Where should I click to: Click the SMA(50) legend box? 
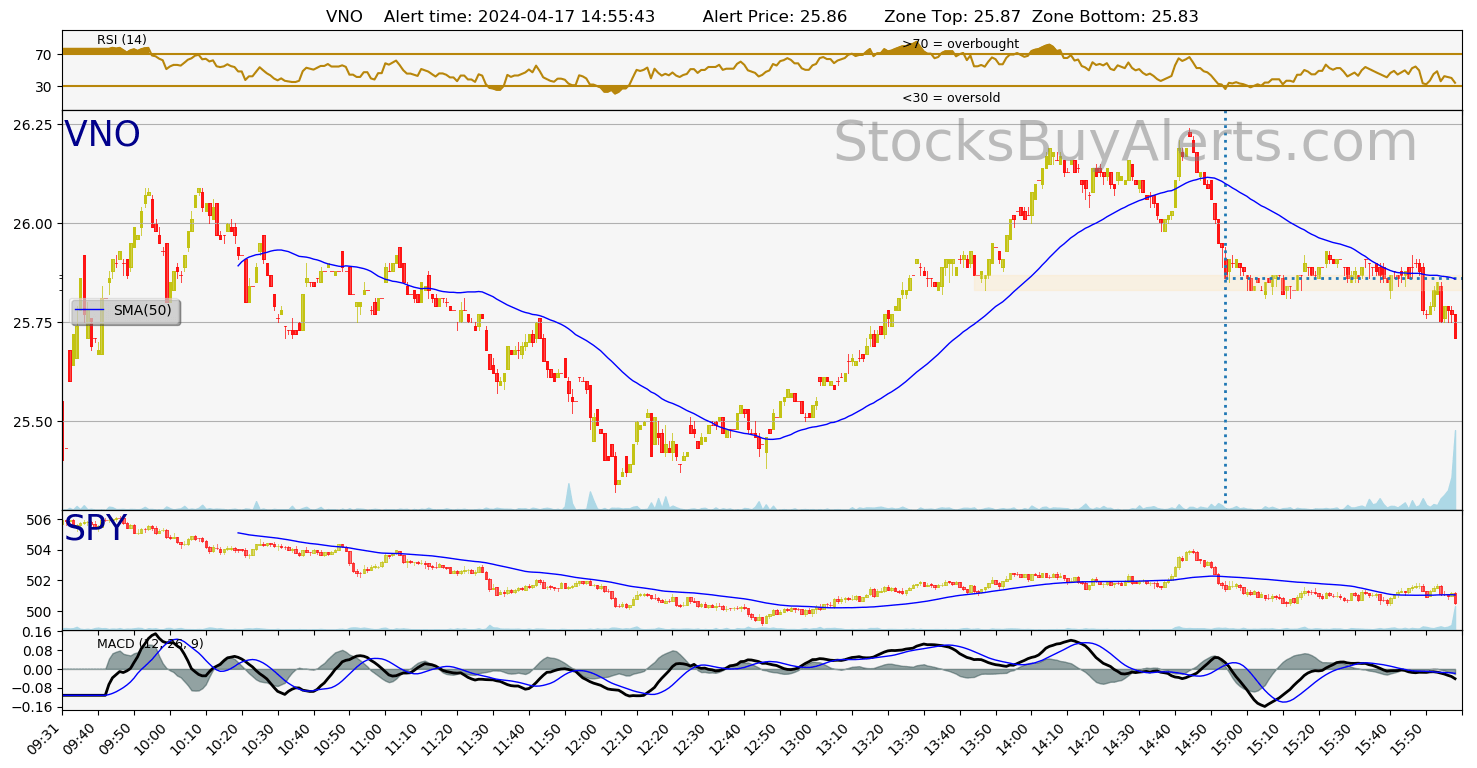[x=126, y=311]
